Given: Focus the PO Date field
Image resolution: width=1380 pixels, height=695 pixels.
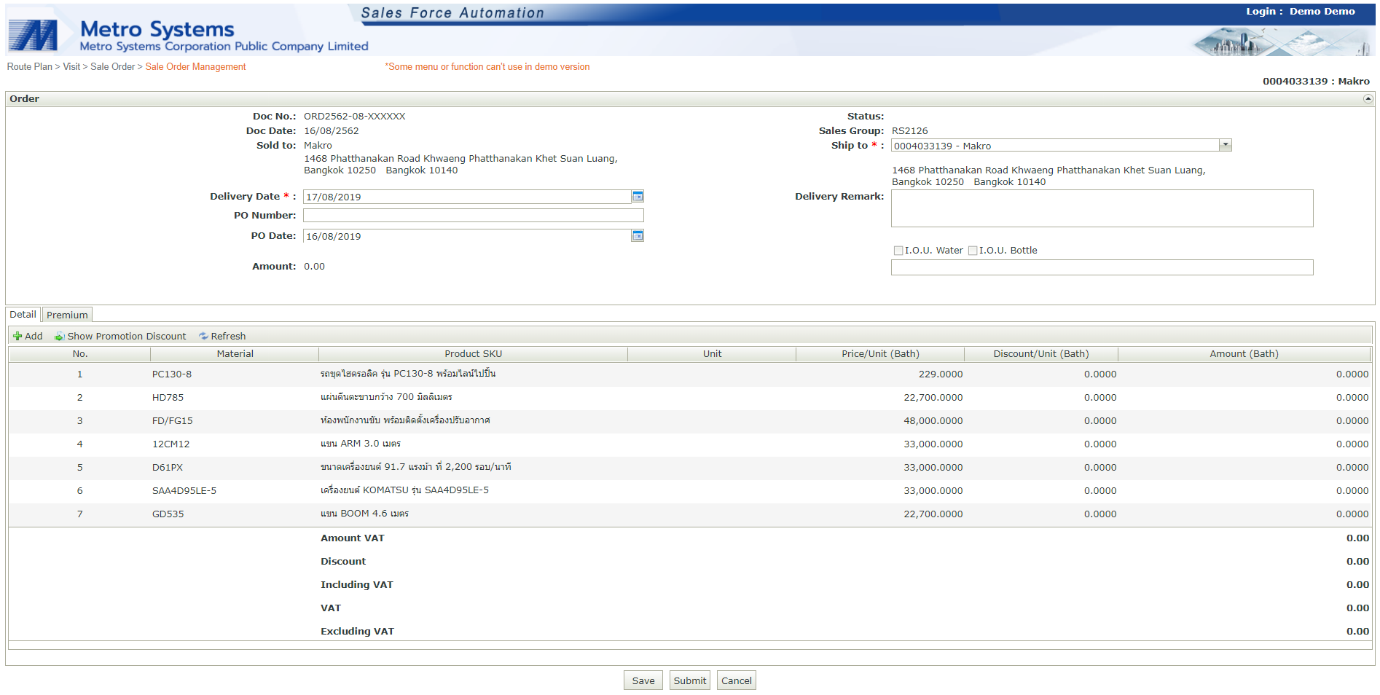Looking at the screenshot, I should click(x=467, y=236).
